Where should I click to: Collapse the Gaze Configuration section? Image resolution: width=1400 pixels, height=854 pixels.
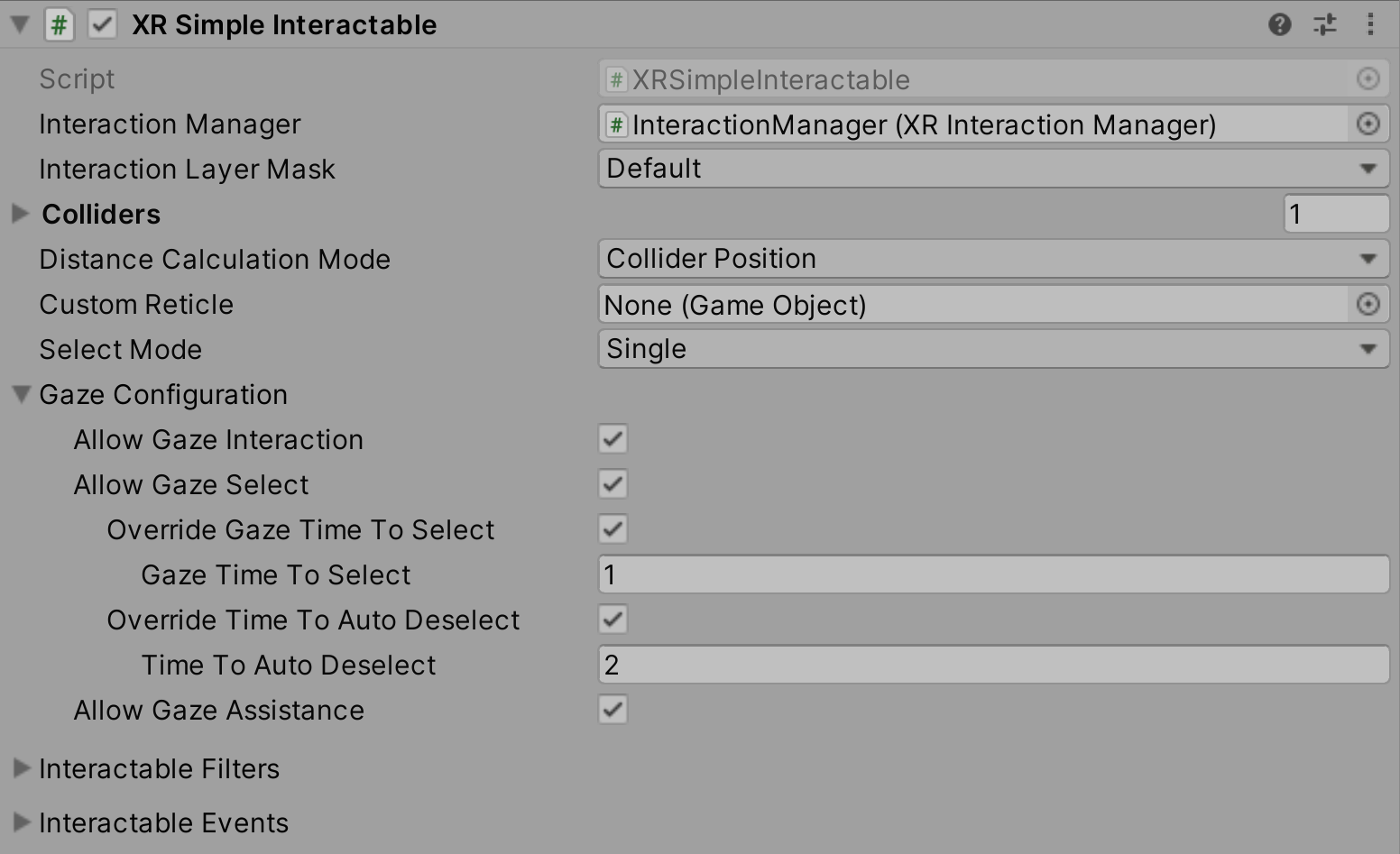tap(20, 394)
